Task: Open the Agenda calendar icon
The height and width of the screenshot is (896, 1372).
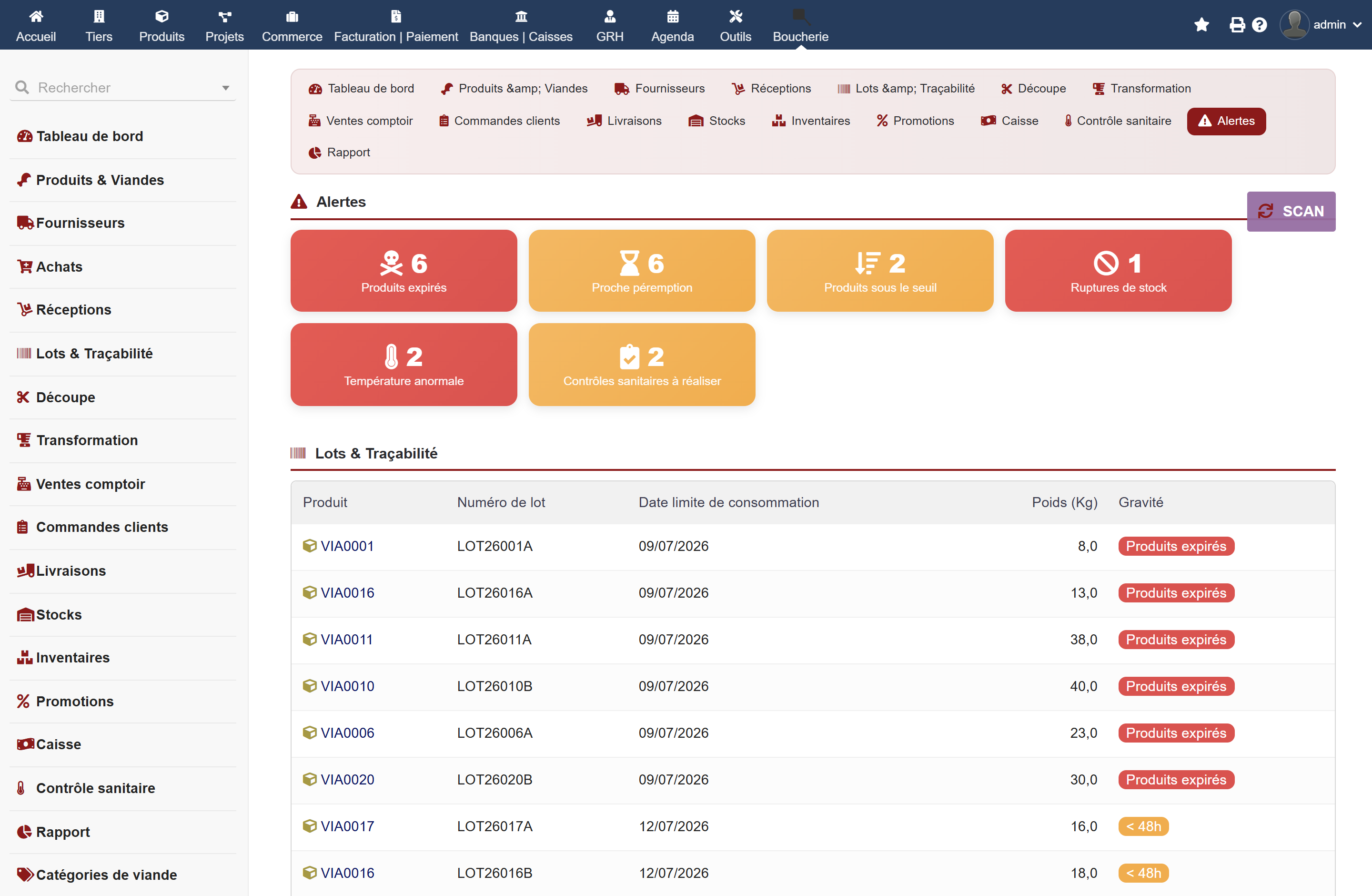Action: click(x=672, y=16)
